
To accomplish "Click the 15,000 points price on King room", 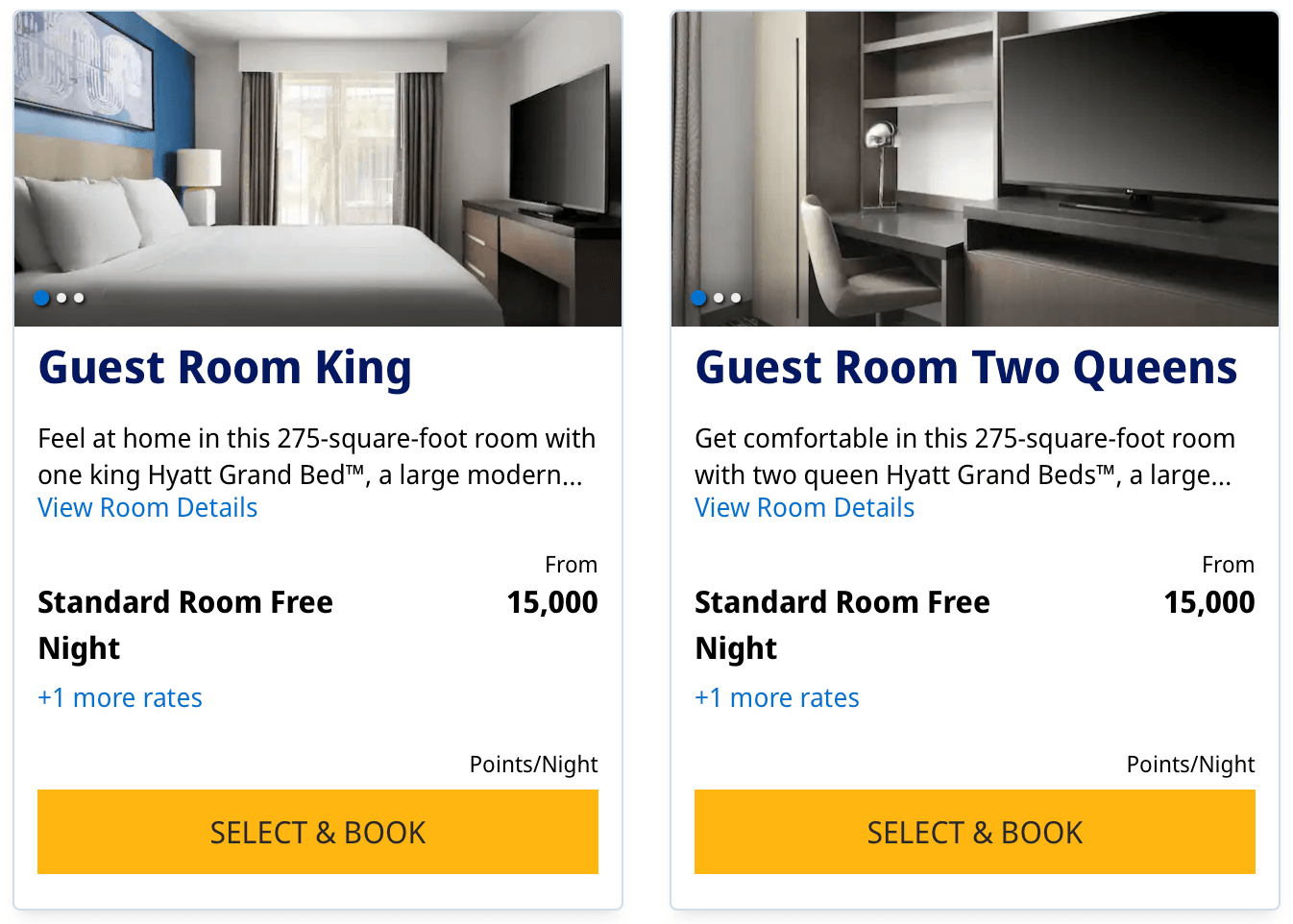I will click(x=552, y=602).
